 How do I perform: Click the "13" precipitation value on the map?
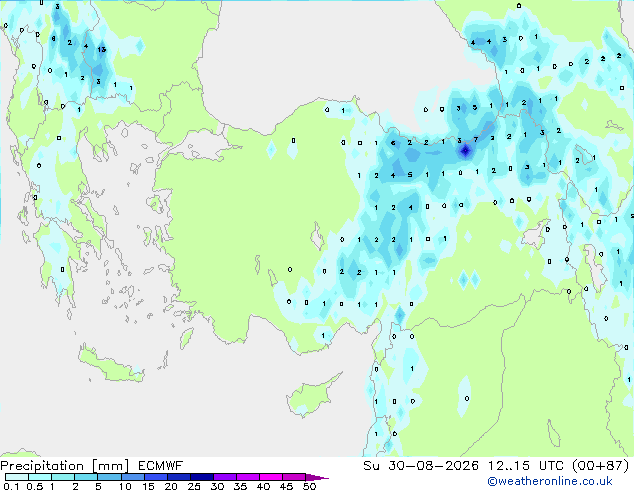[101, 49]
